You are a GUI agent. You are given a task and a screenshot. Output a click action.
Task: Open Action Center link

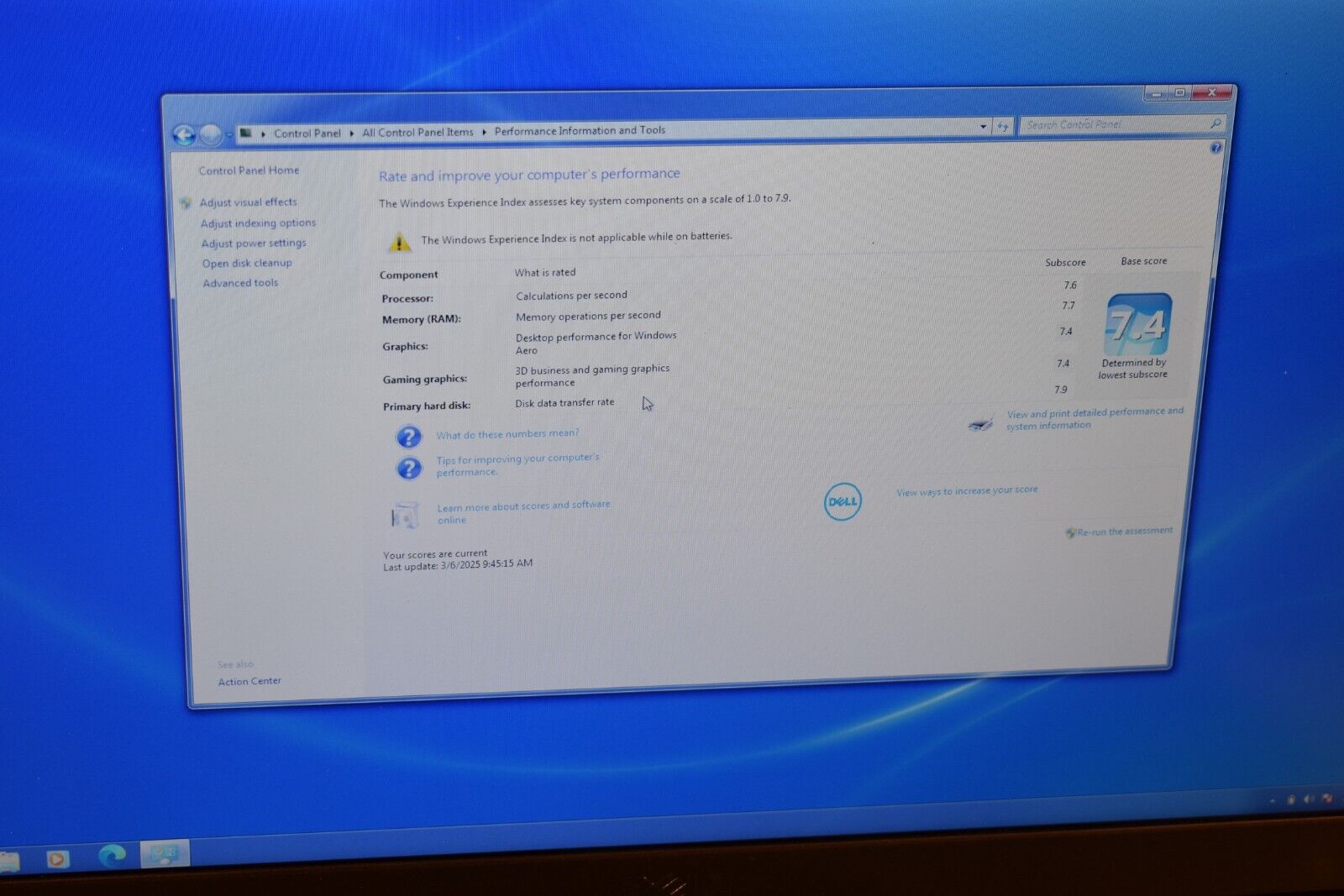point(249,681)
